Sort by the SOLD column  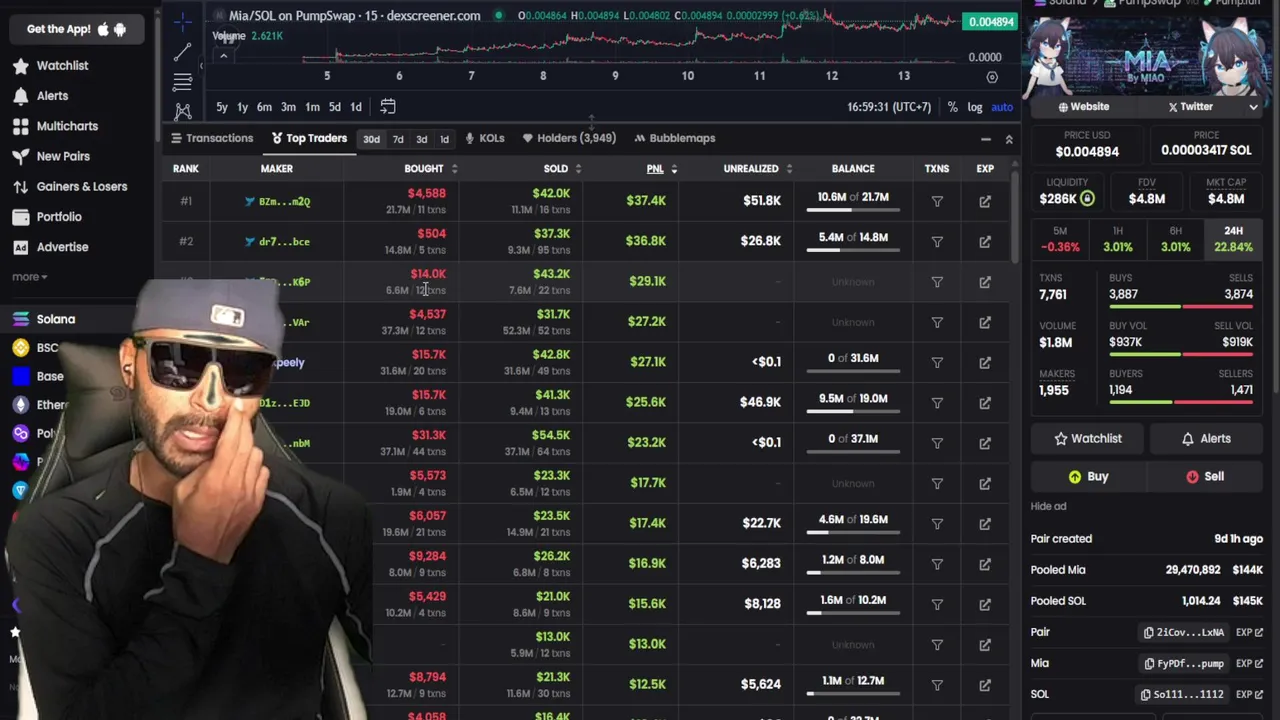562,169
